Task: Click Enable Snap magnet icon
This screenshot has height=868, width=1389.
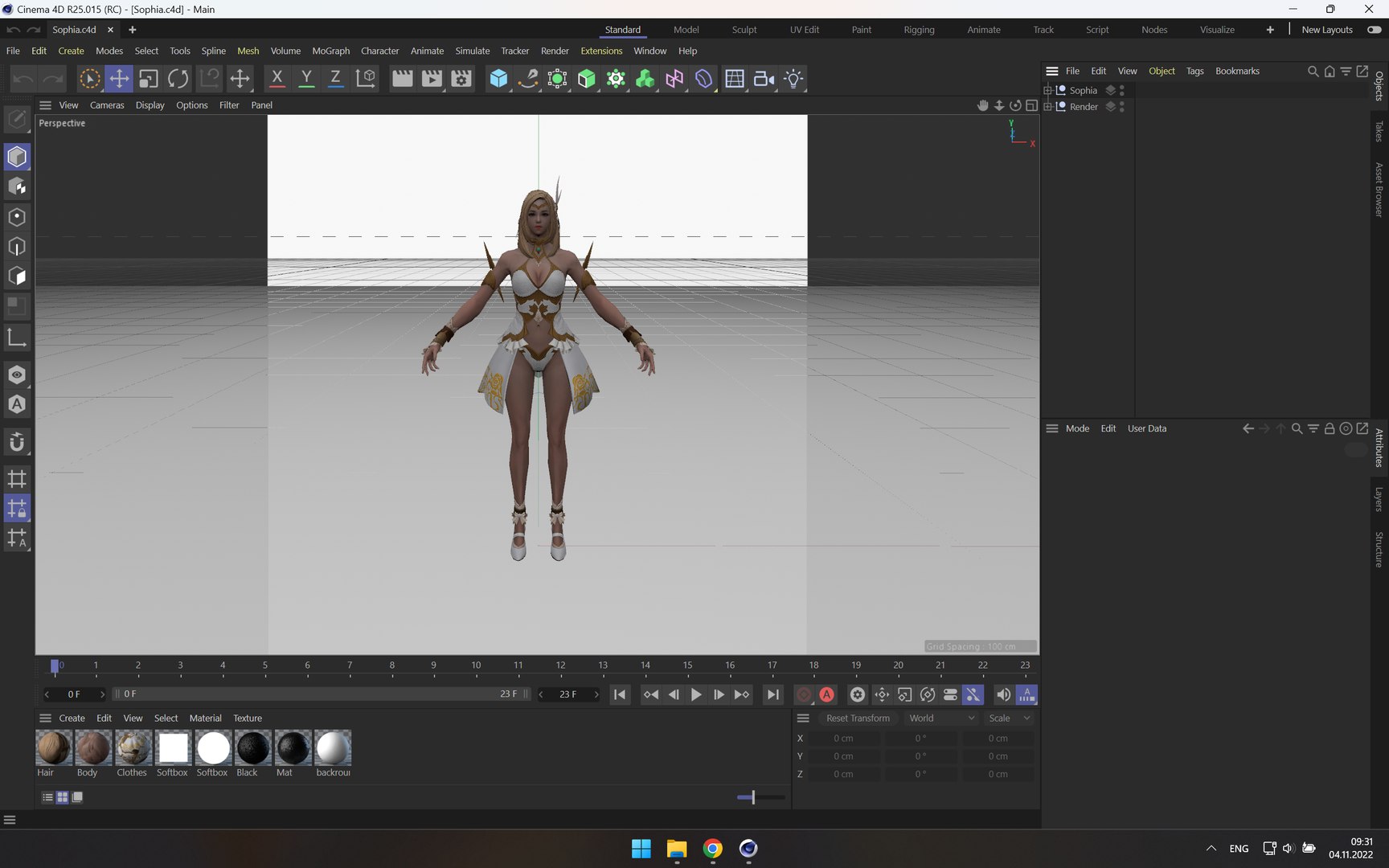Action: point(17,442)
